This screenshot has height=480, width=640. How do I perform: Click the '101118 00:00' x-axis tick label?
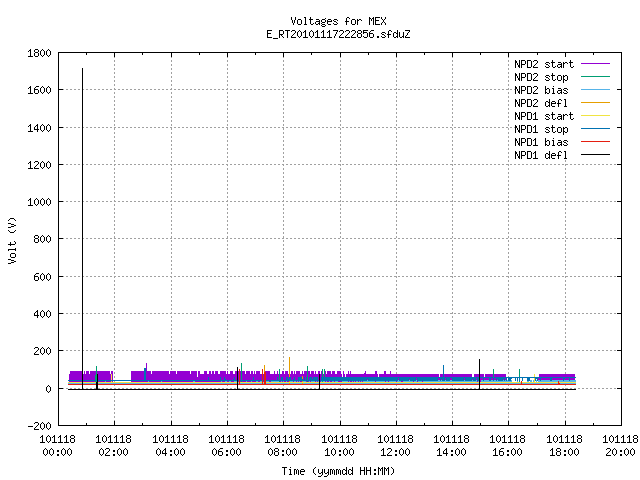[58, 446]
